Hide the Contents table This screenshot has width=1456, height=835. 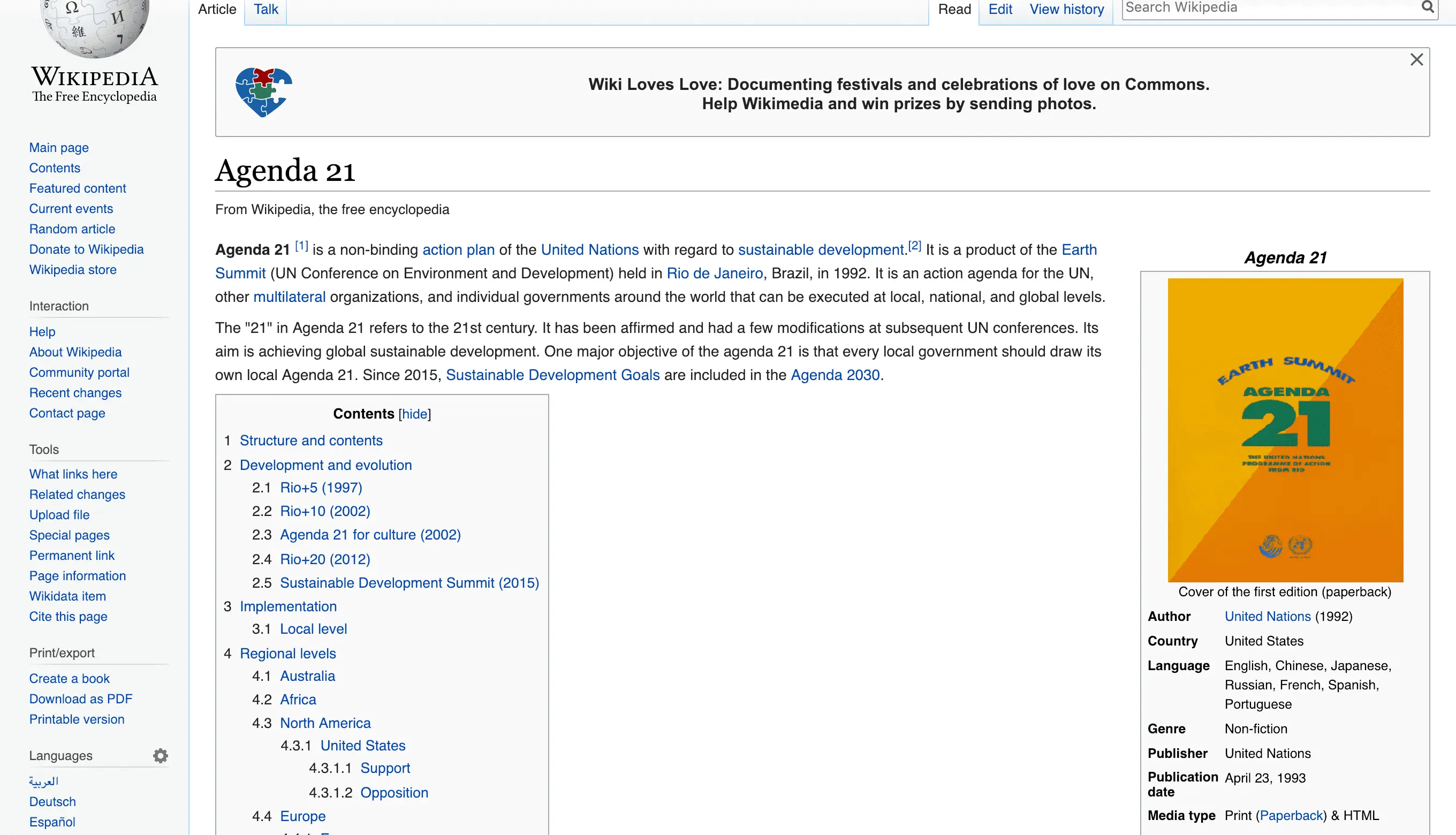[x=414, y=414]
